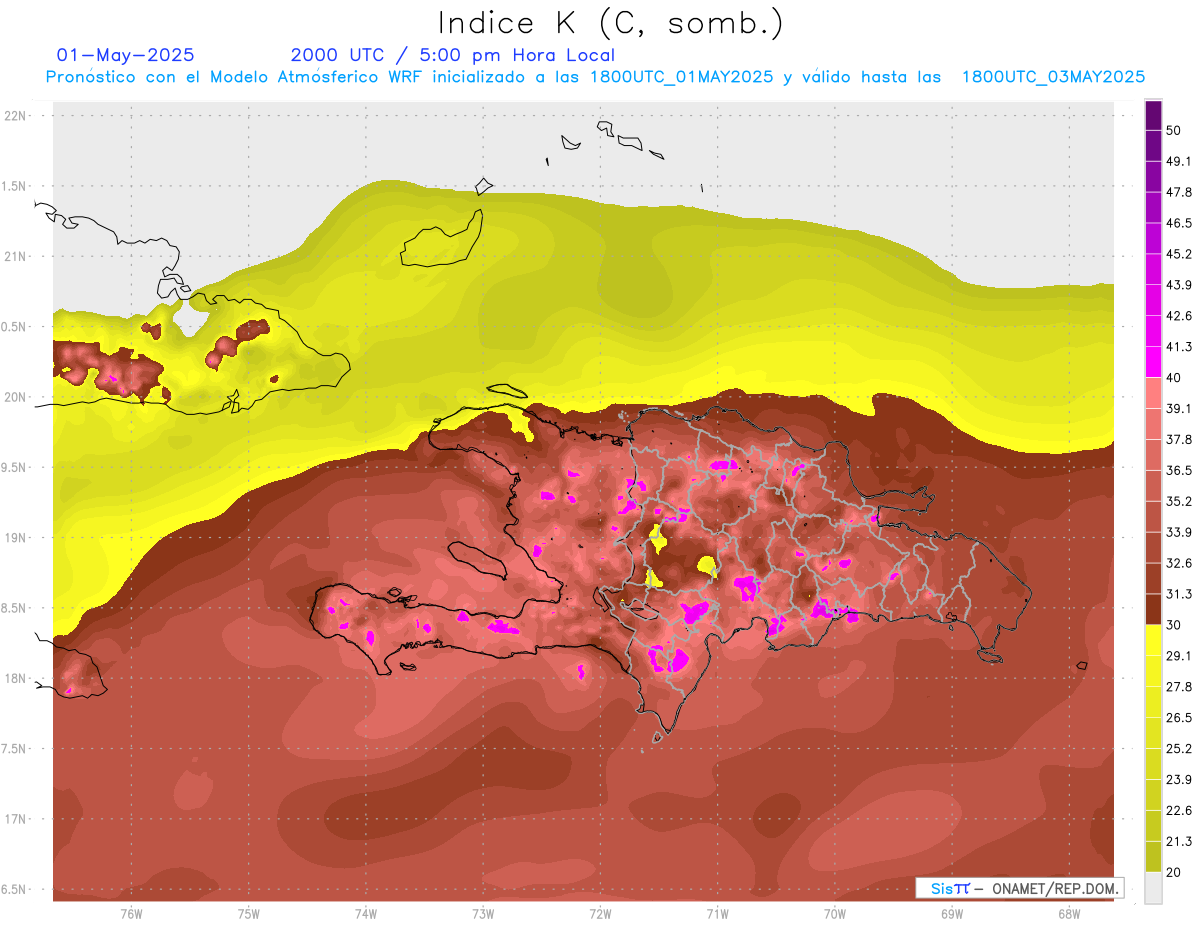The height and width of the screenshot is (927, 1200).
Task: Click the map title "Indice K (C, somb.)"
Action: click(x=611, y=23)
